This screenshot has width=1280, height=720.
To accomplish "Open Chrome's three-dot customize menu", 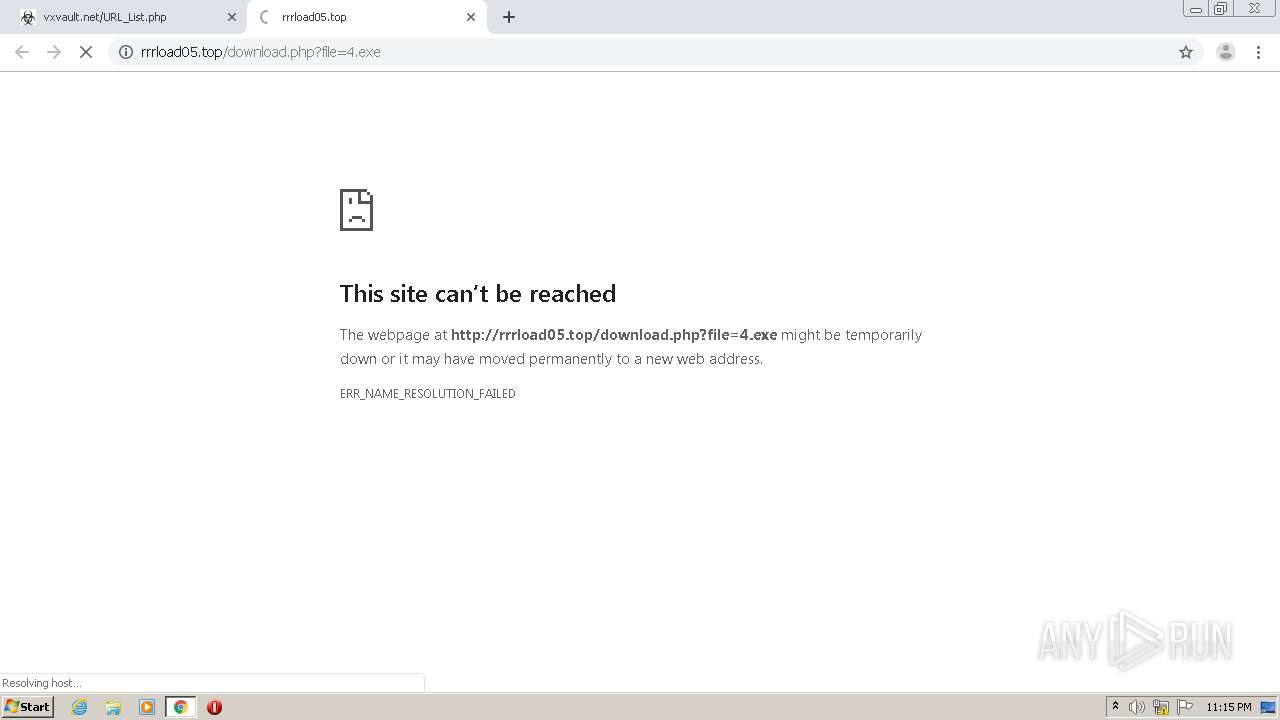I will [x=1258, y=52].
